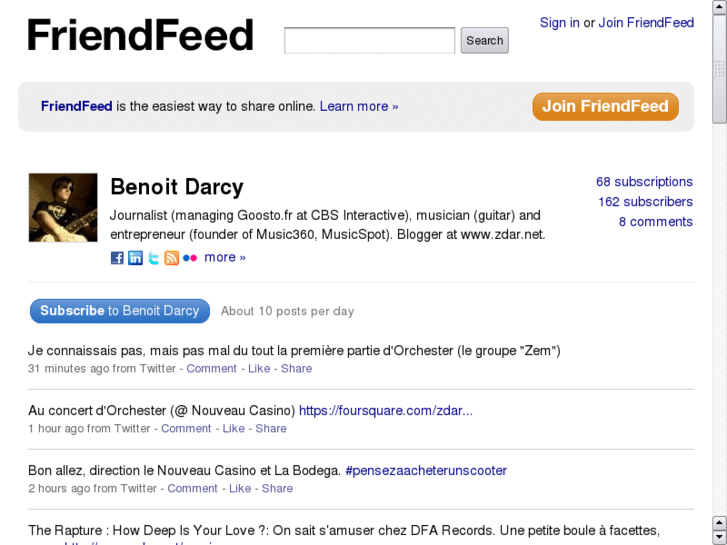View the 162 subscribers list

point(645,202)
